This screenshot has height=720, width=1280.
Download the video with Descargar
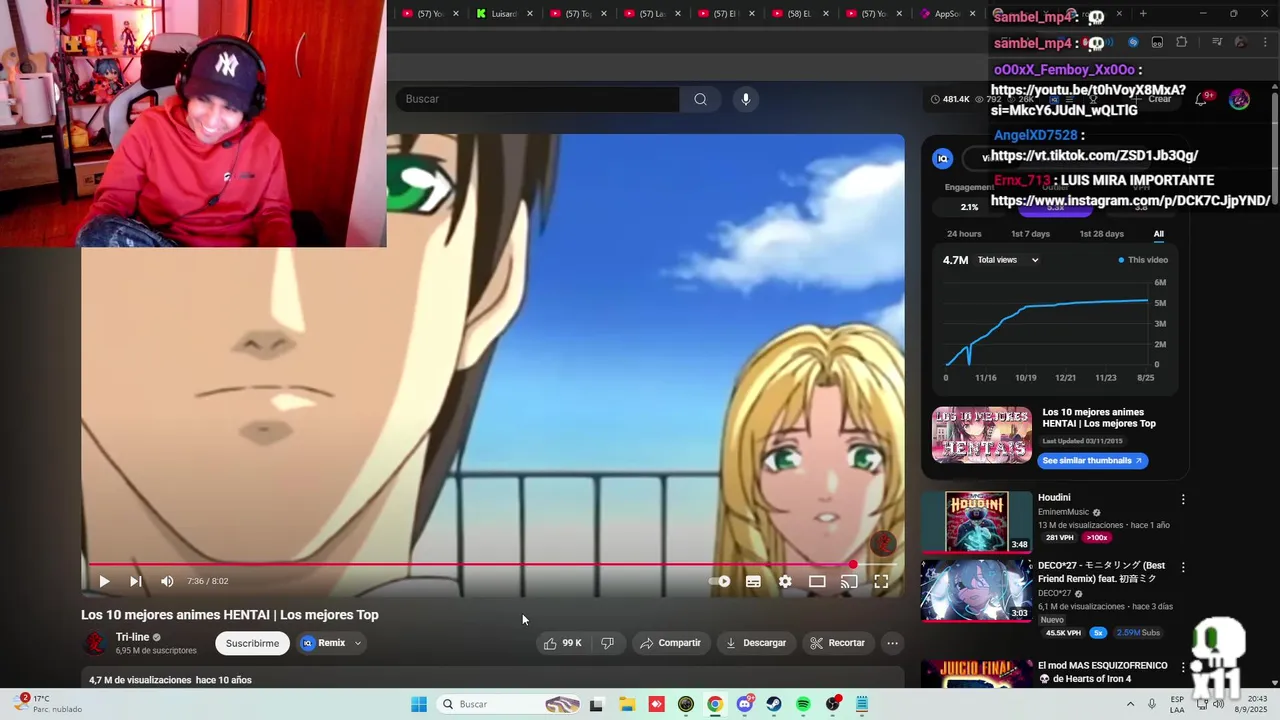pos(756,643)
